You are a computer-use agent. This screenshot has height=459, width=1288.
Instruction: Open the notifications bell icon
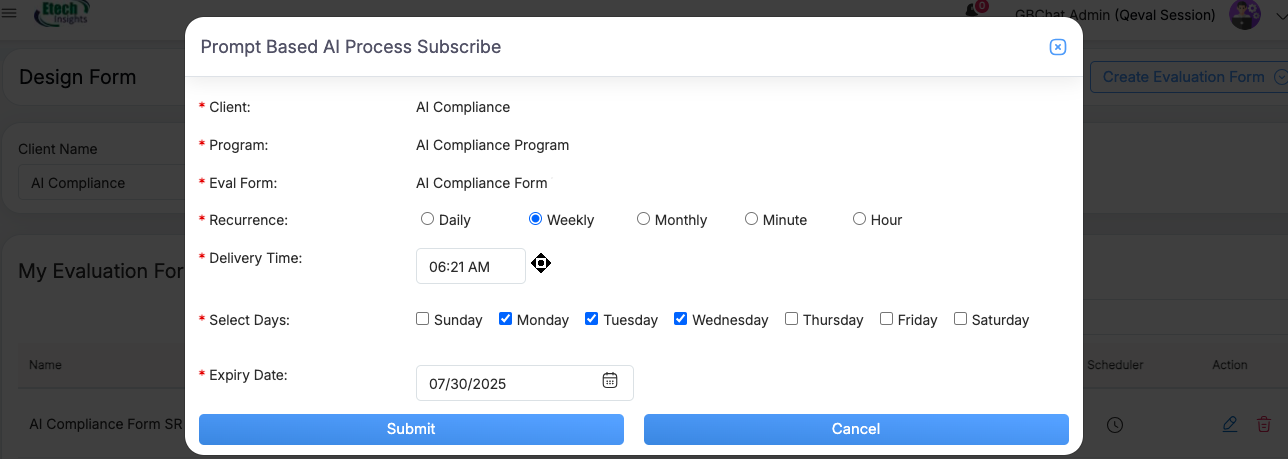(x=972, y=11)
